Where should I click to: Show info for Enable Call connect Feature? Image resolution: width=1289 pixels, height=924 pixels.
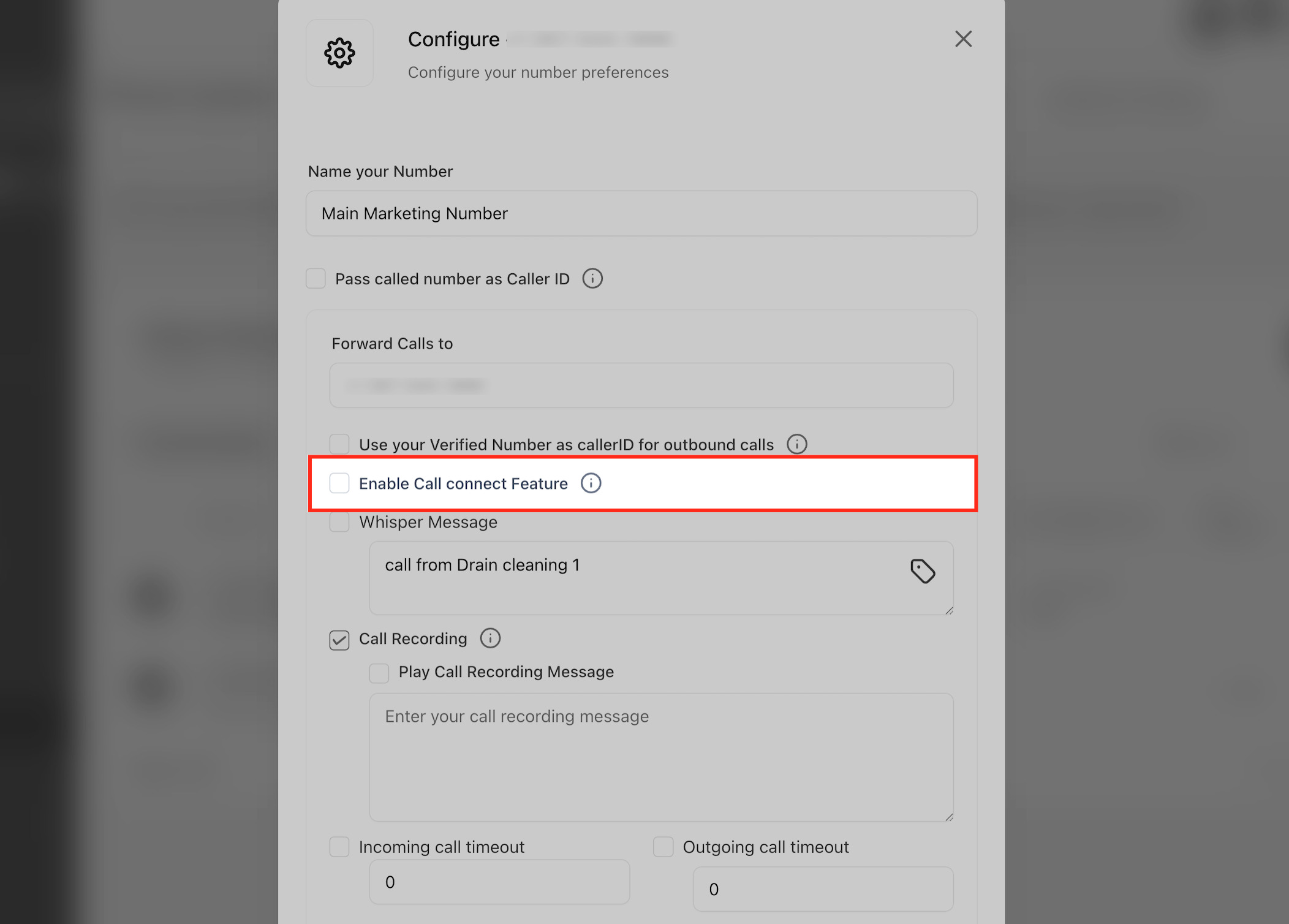591,483
